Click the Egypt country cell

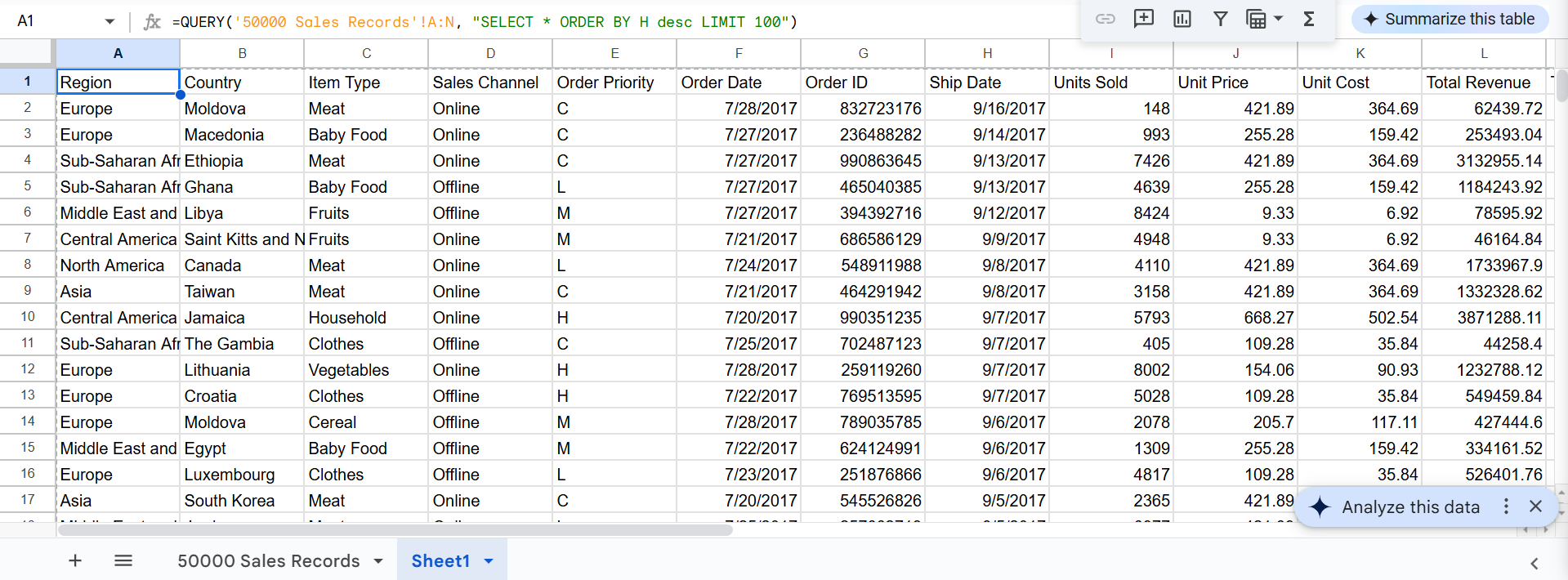pos(242,448)
